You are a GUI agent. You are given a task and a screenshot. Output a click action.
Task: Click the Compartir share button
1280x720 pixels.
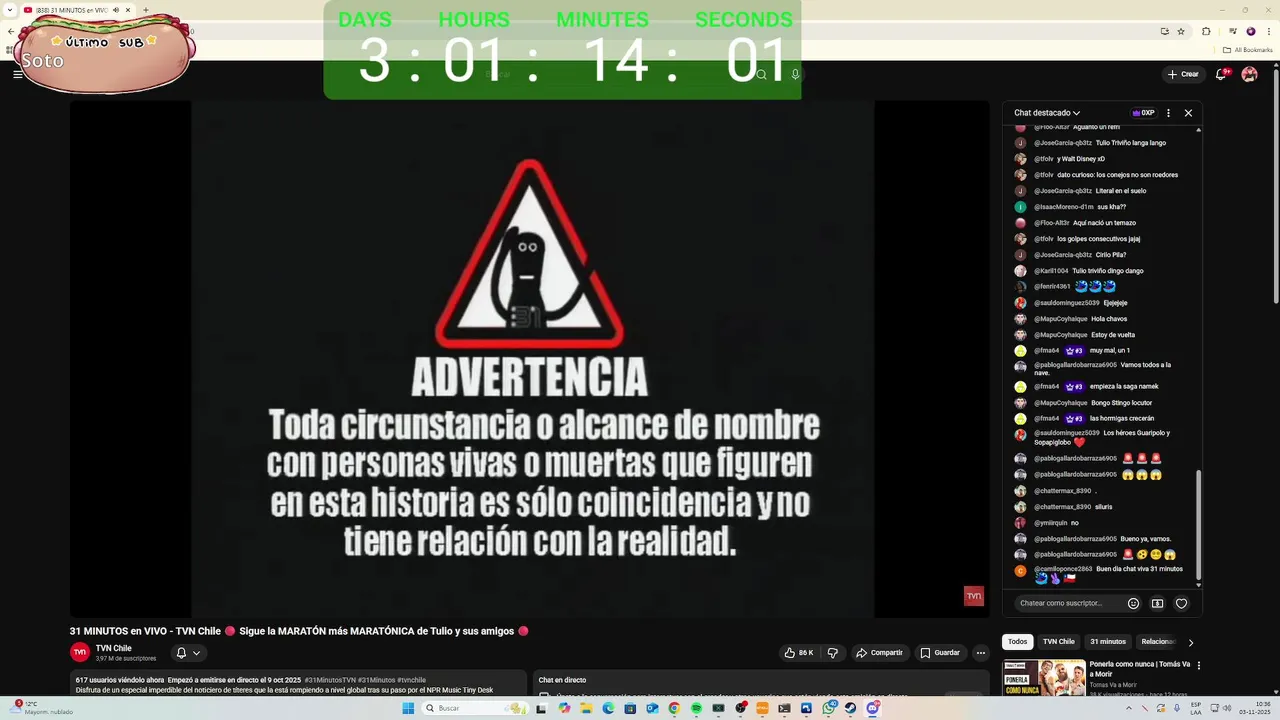point(879,653)
